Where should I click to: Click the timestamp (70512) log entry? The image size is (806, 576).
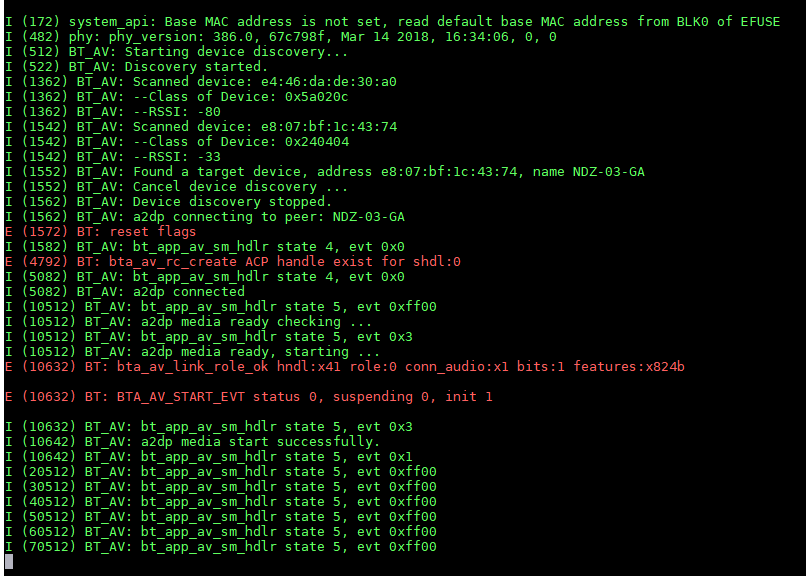pyautogui.click(x=221, y=547)
